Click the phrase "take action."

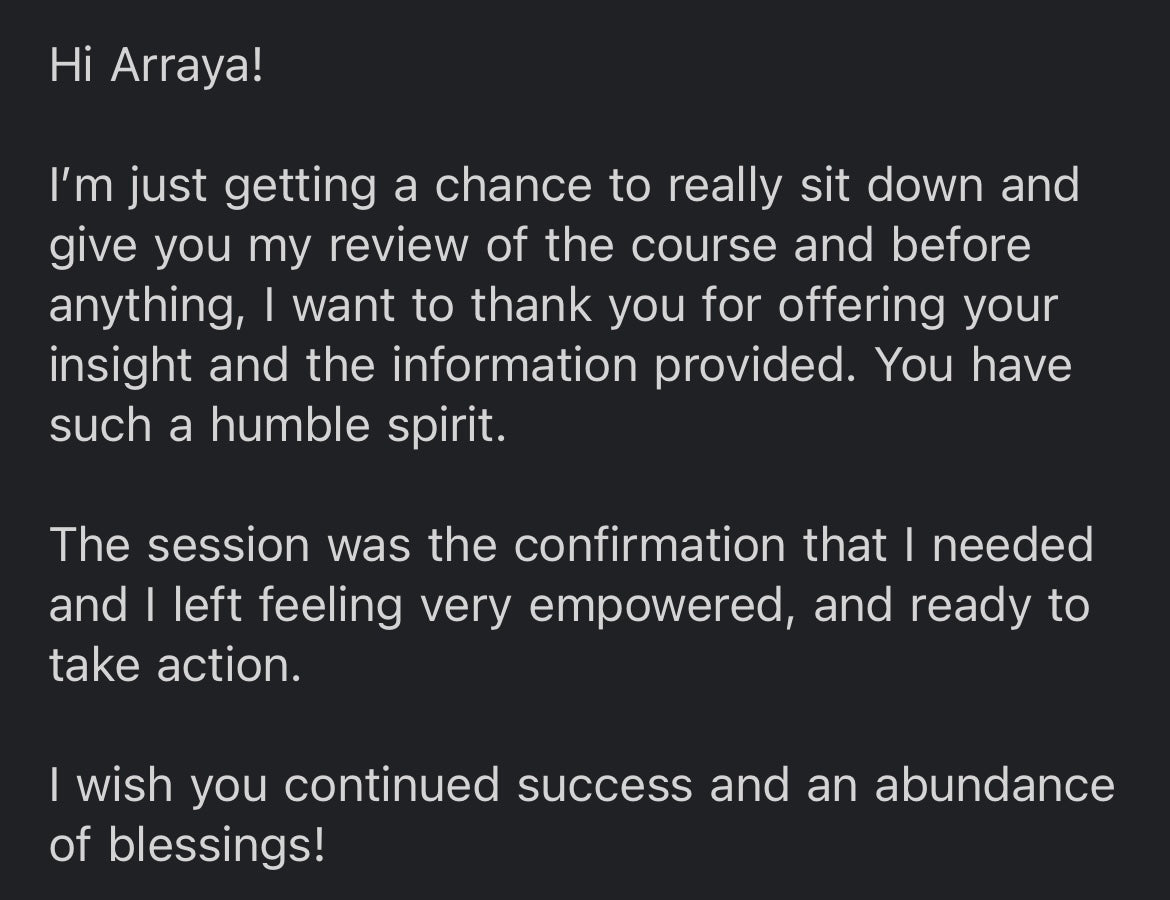[175, 666]
